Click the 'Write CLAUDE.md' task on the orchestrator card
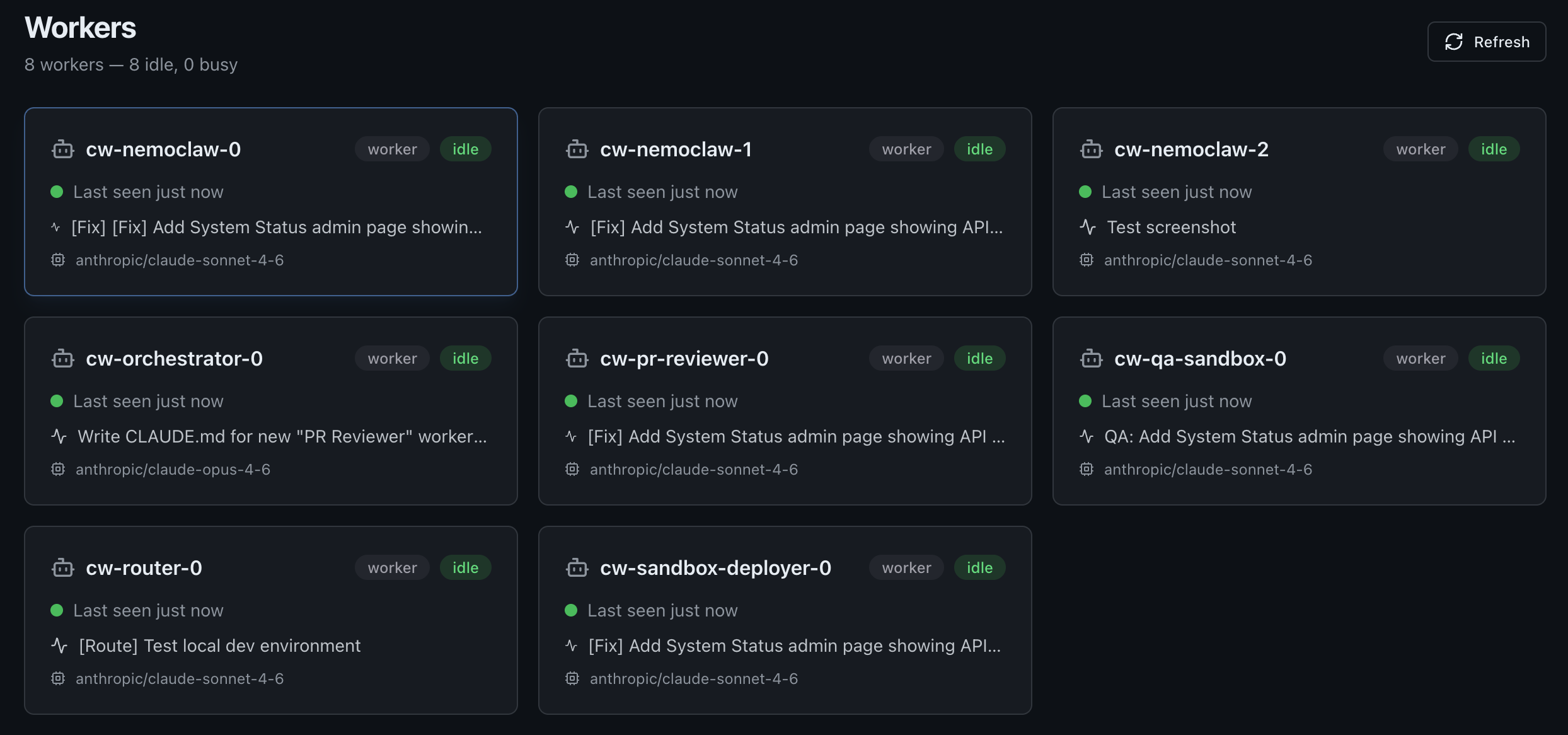Viewport: 1568px width, 735px height. tap(282, 436)
